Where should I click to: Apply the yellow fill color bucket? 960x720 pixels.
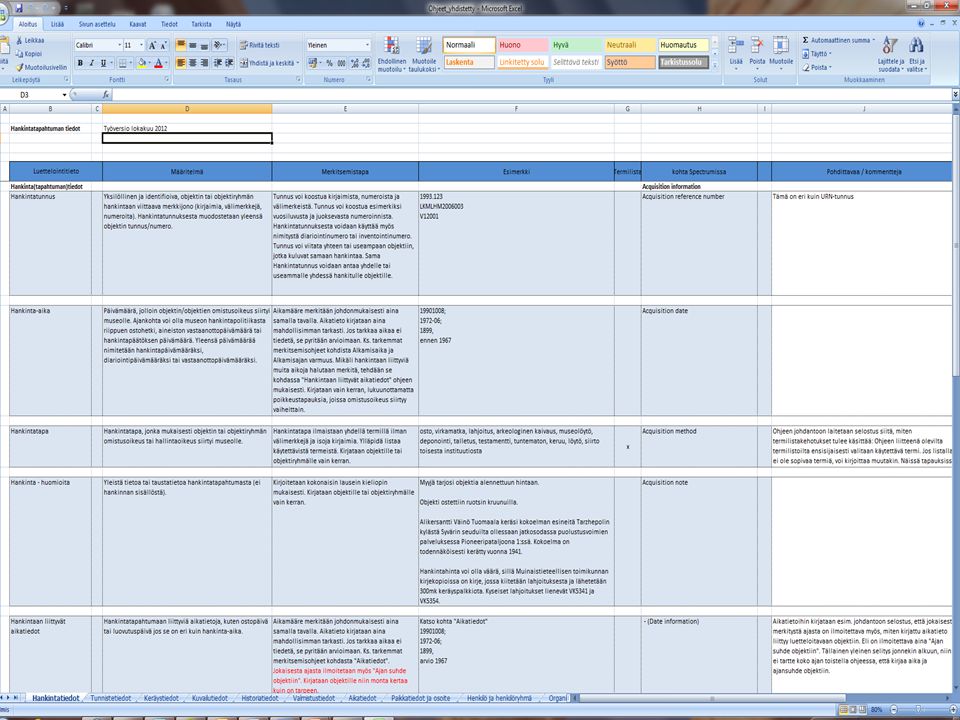(141, 63)
